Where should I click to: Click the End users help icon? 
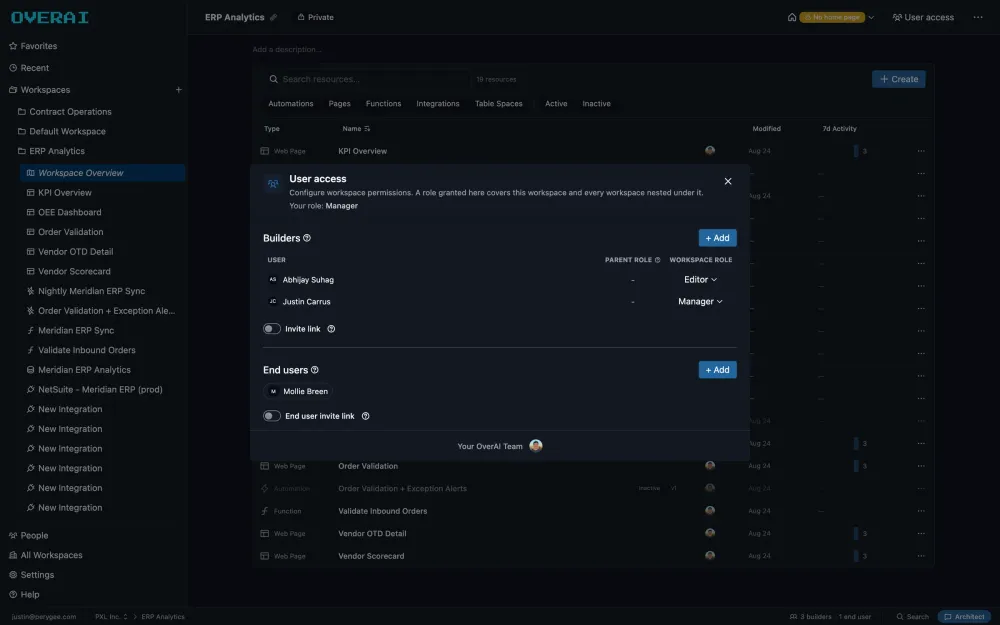click(314, 370)
